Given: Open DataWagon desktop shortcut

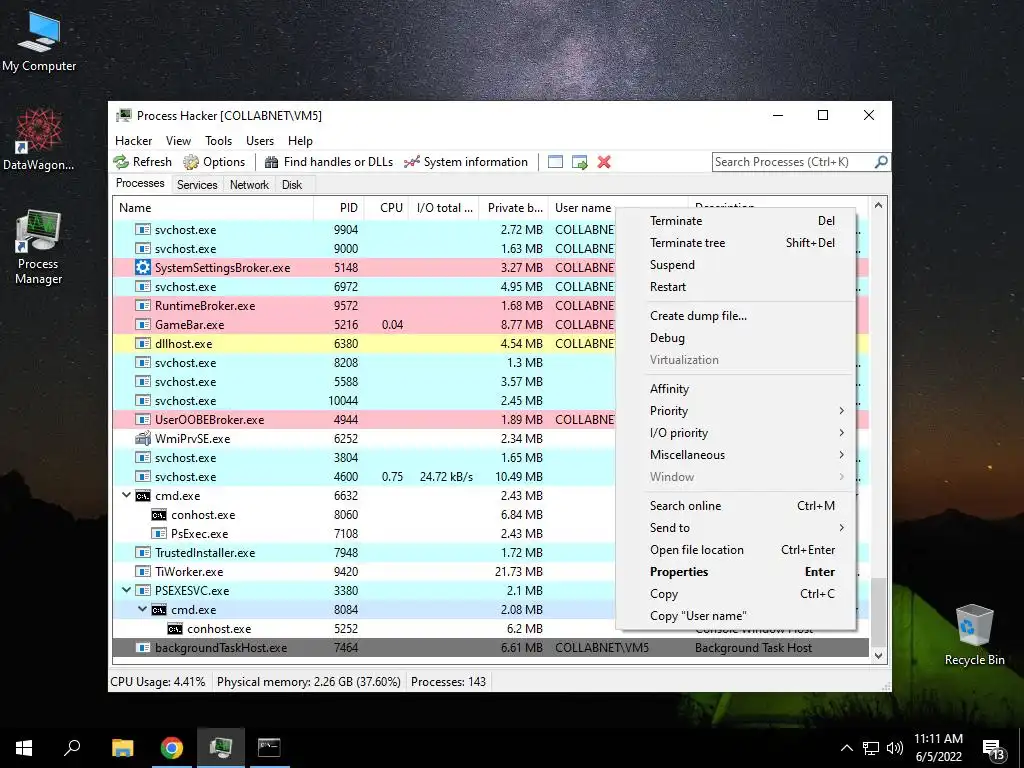Looking at the screenshot, I should point(39,139).
